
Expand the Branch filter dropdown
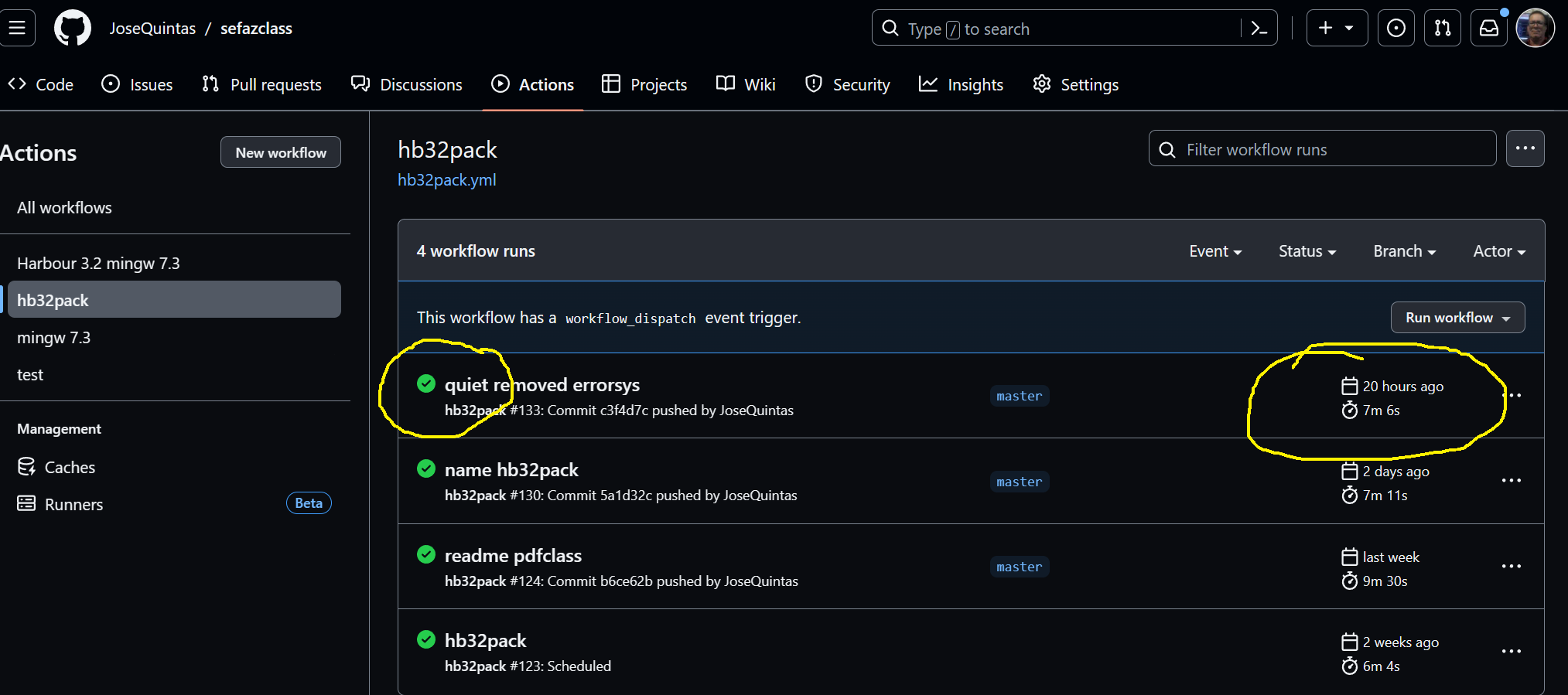point(1404,251)
